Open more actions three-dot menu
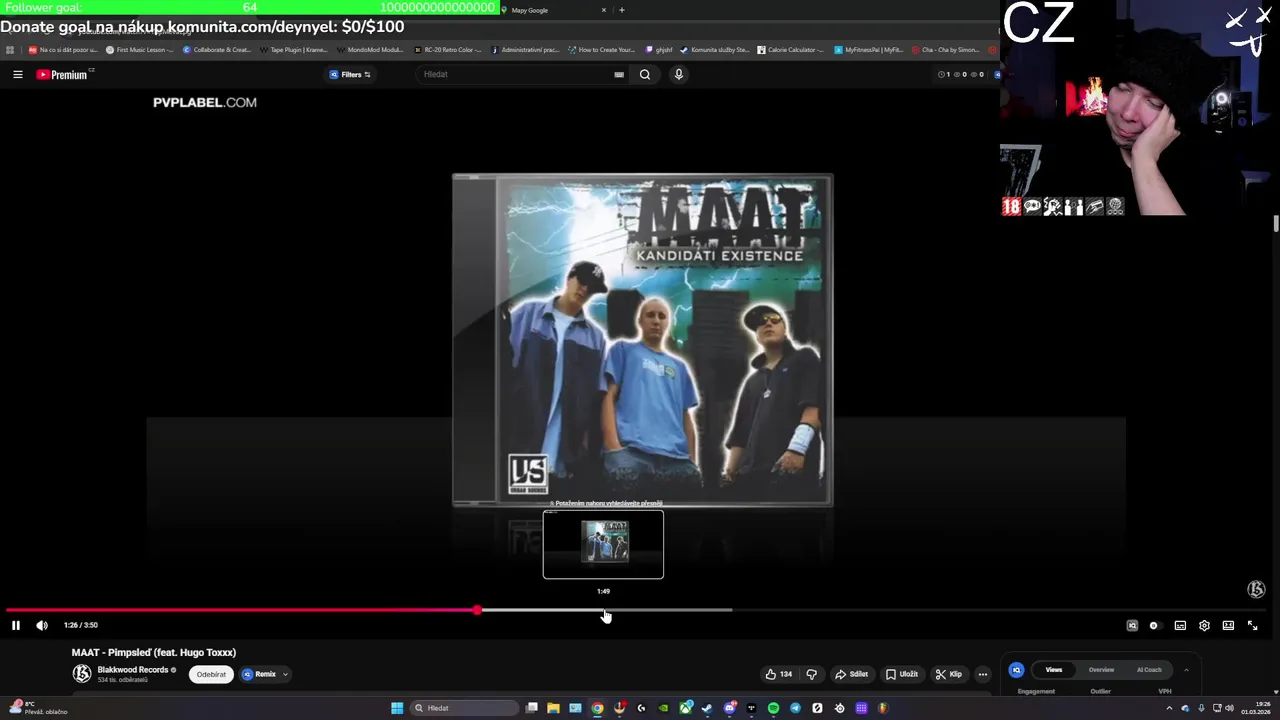The width and height of the screenshot is (1280, 720). click(x=983, y=674)
